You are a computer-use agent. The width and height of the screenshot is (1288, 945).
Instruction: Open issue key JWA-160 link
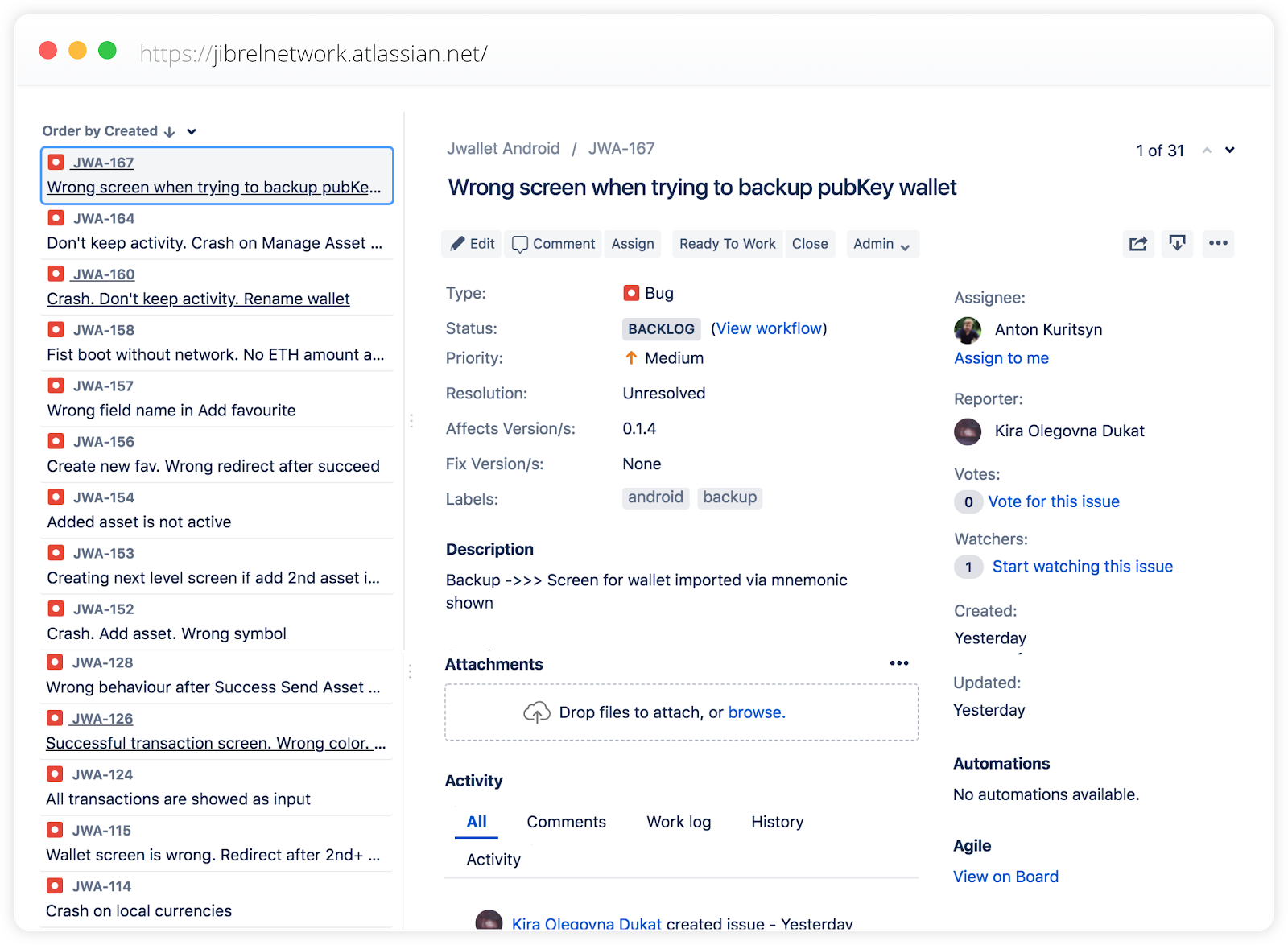(x=104, y=274)
